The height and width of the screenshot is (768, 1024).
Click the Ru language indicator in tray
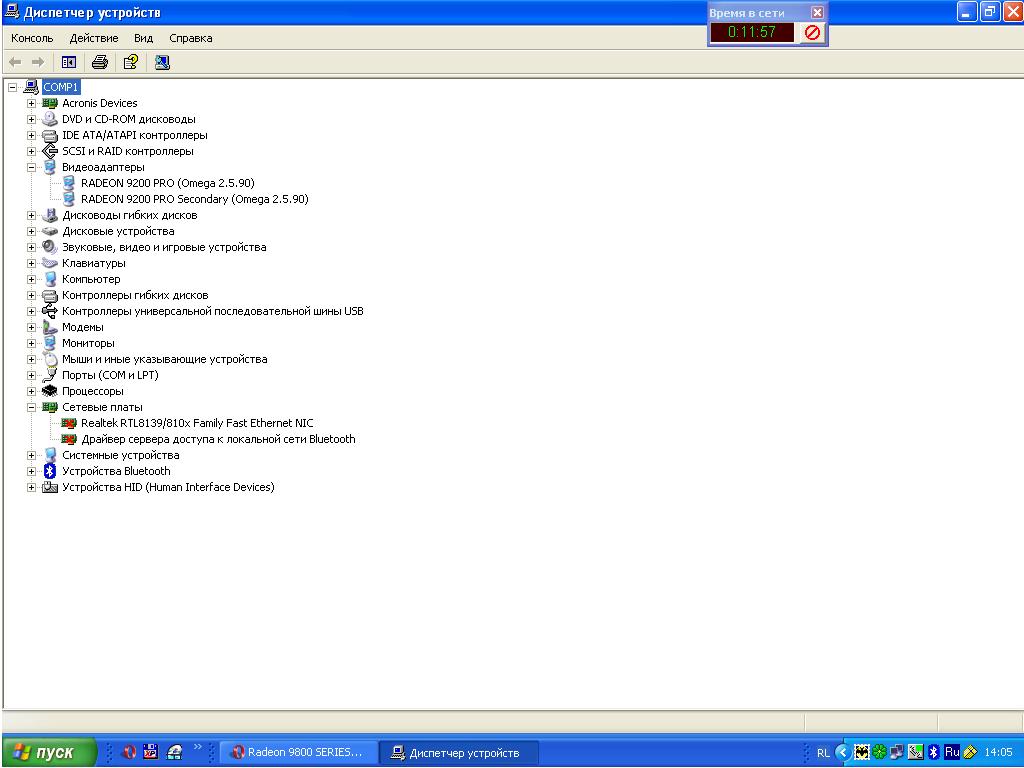click(x=952, y=752)
